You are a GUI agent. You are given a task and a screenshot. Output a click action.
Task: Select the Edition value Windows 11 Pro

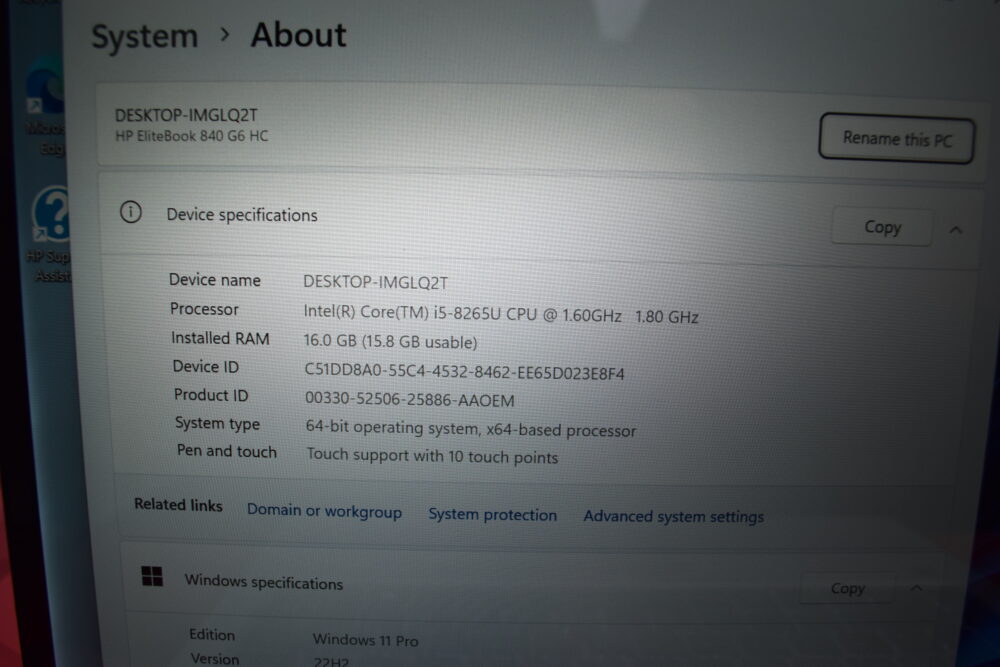pyautogui.click(x=365, y=640)
